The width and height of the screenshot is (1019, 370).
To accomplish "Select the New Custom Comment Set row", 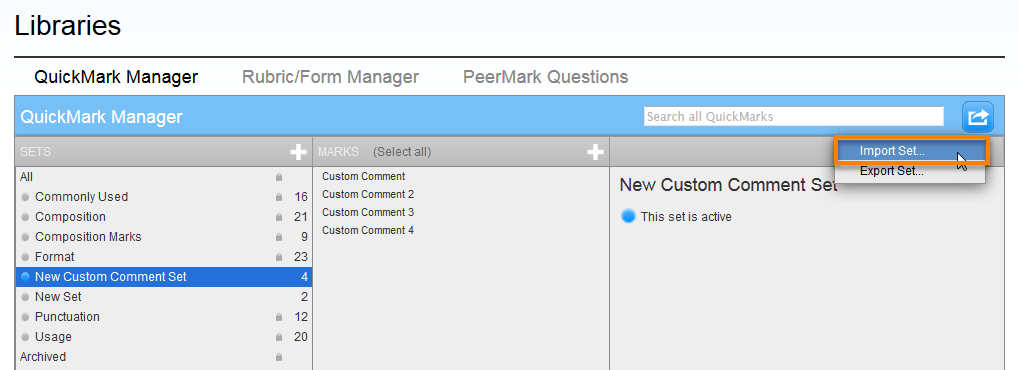I will 164,277.
